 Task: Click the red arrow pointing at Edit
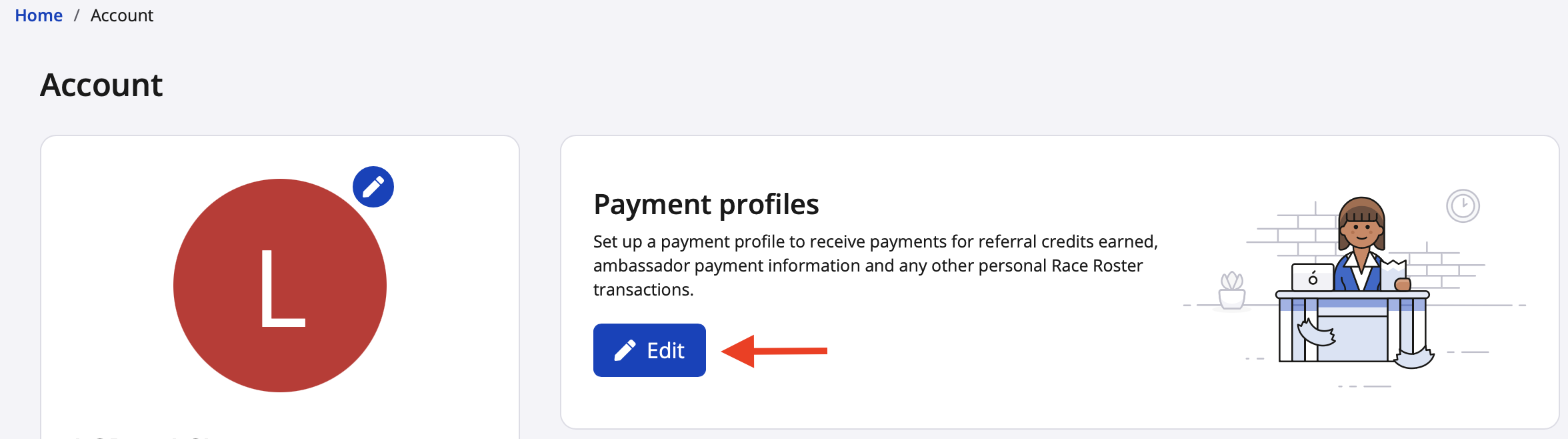coord(774,351)
